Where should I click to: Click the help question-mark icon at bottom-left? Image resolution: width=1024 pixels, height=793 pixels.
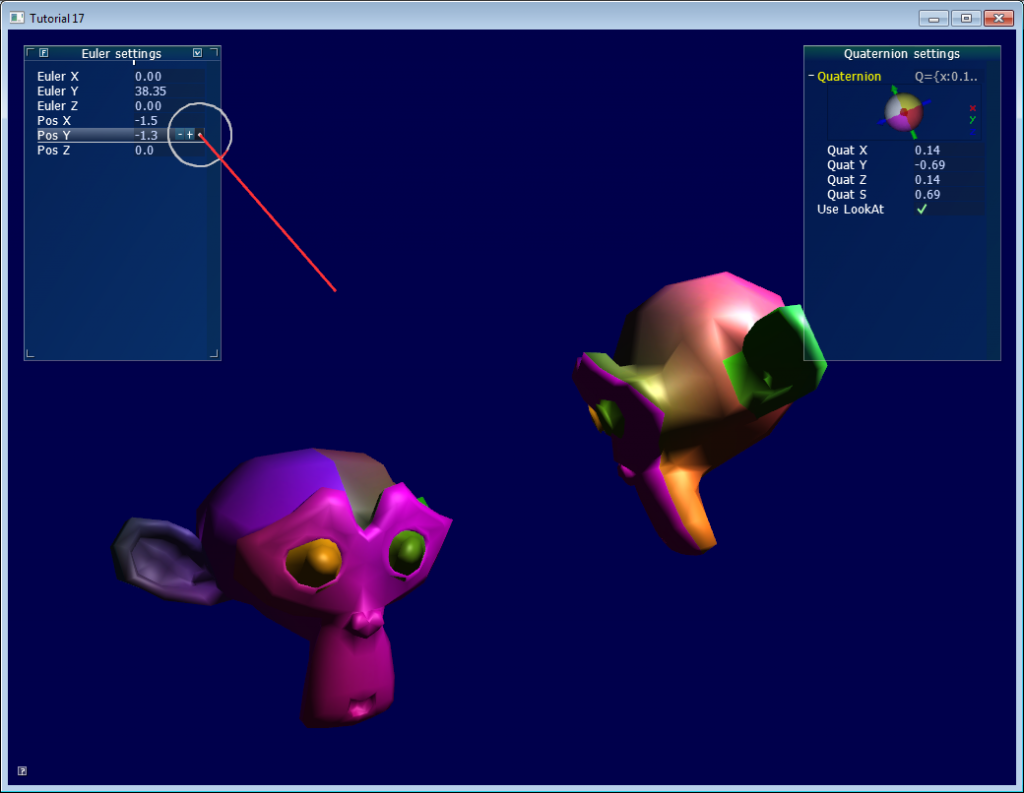tap(22, 770)
